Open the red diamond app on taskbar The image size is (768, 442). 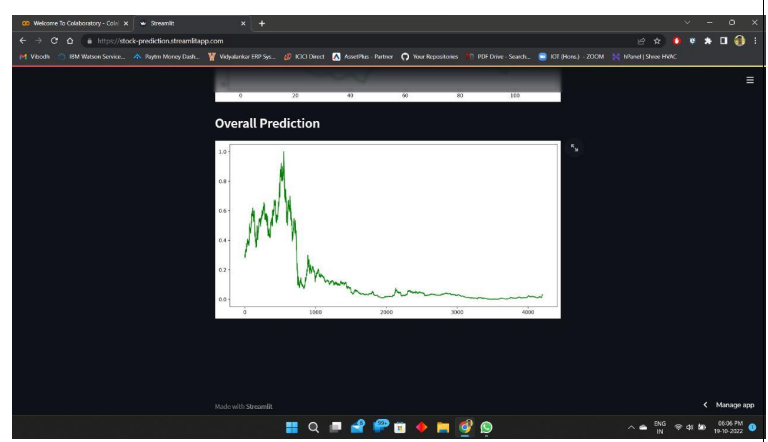421,427
